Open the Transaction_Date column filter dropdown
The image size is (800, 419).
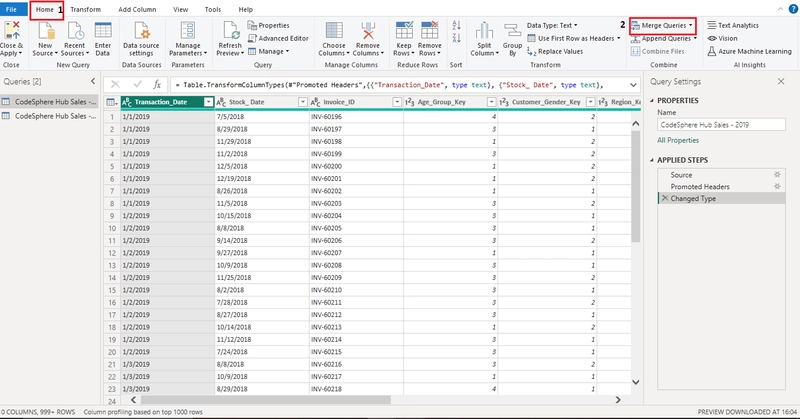(x=208, y=102)
